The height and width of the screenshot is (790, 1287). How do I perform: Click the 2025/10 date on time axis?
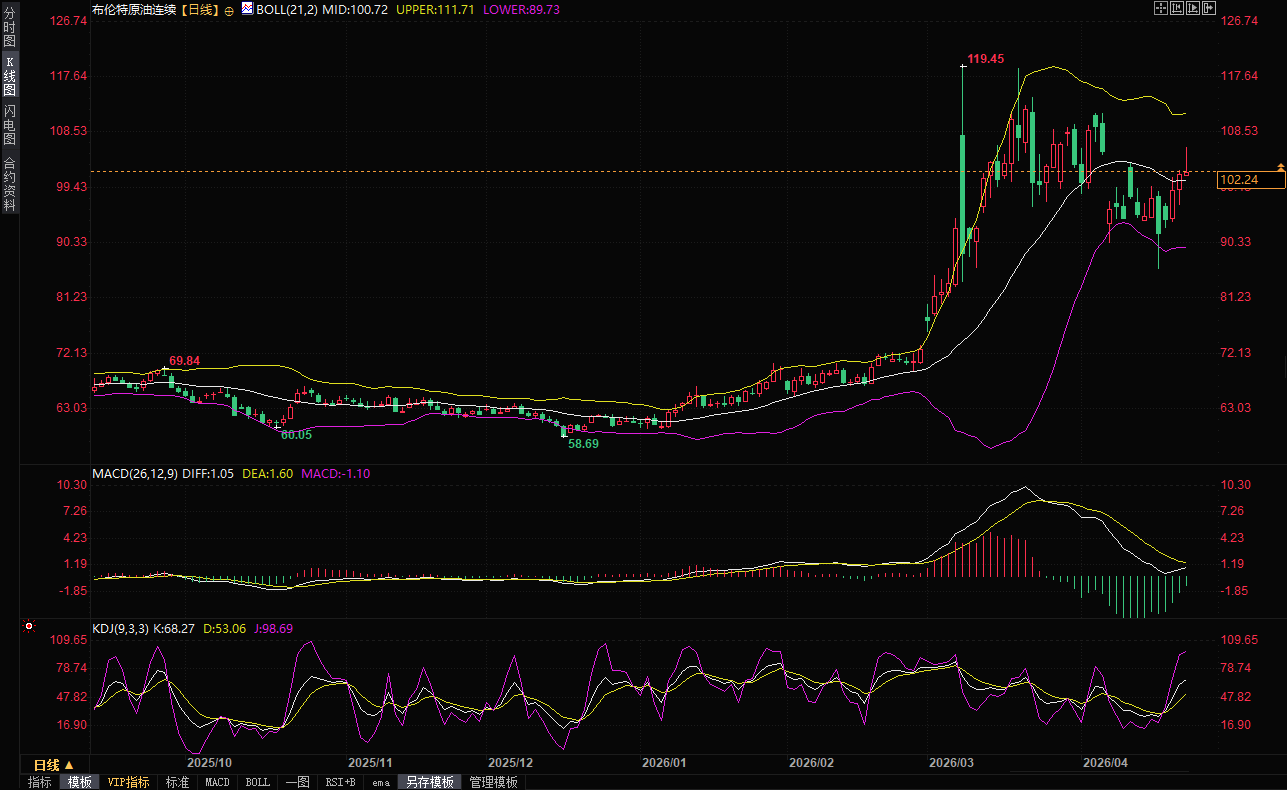210,762
